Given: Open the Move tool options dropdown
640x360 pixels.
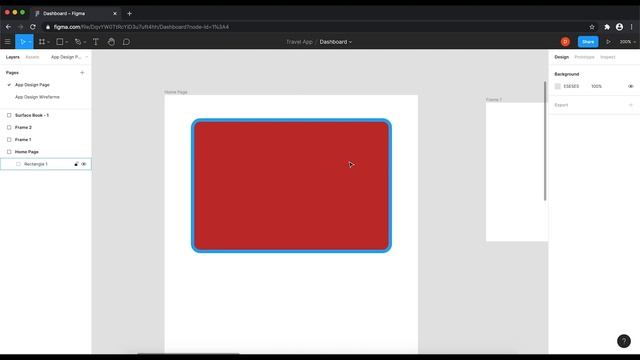Looking at the screenshot, I should [30, 42].
